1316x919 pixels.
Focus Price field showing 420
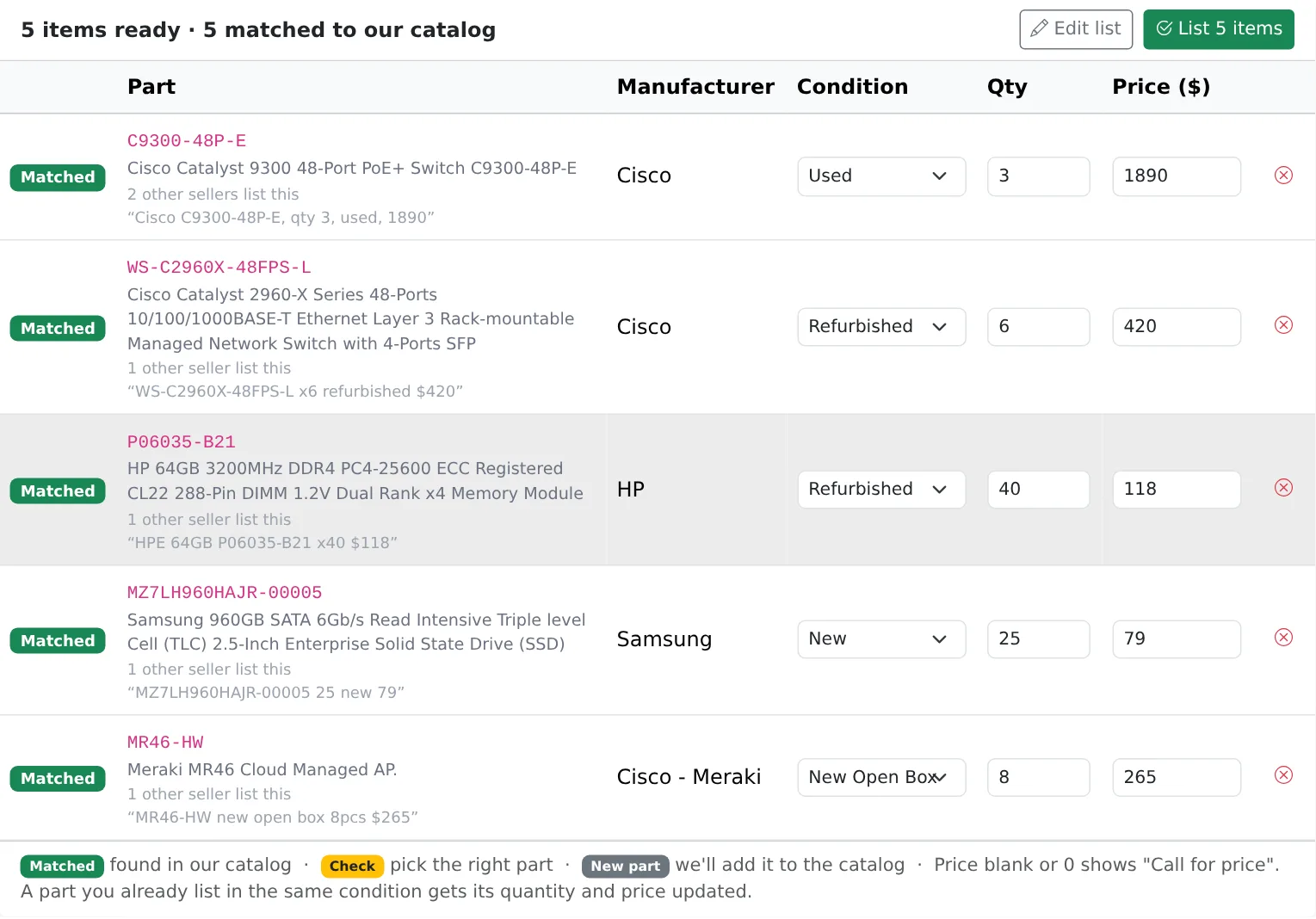click(x=1177, y=327)
